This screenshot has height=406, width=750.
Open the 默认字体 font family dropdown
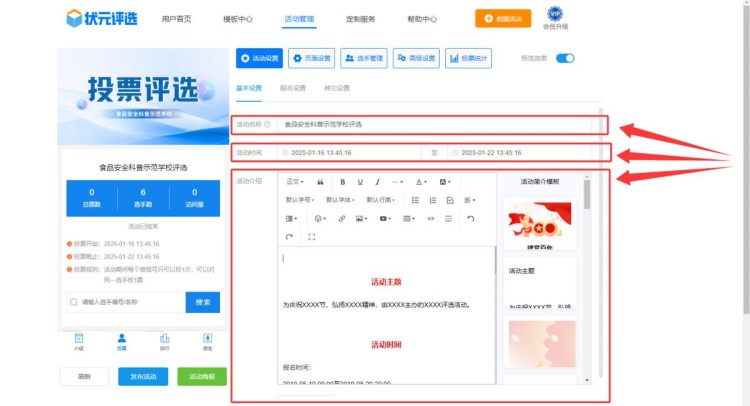(339, 200)
